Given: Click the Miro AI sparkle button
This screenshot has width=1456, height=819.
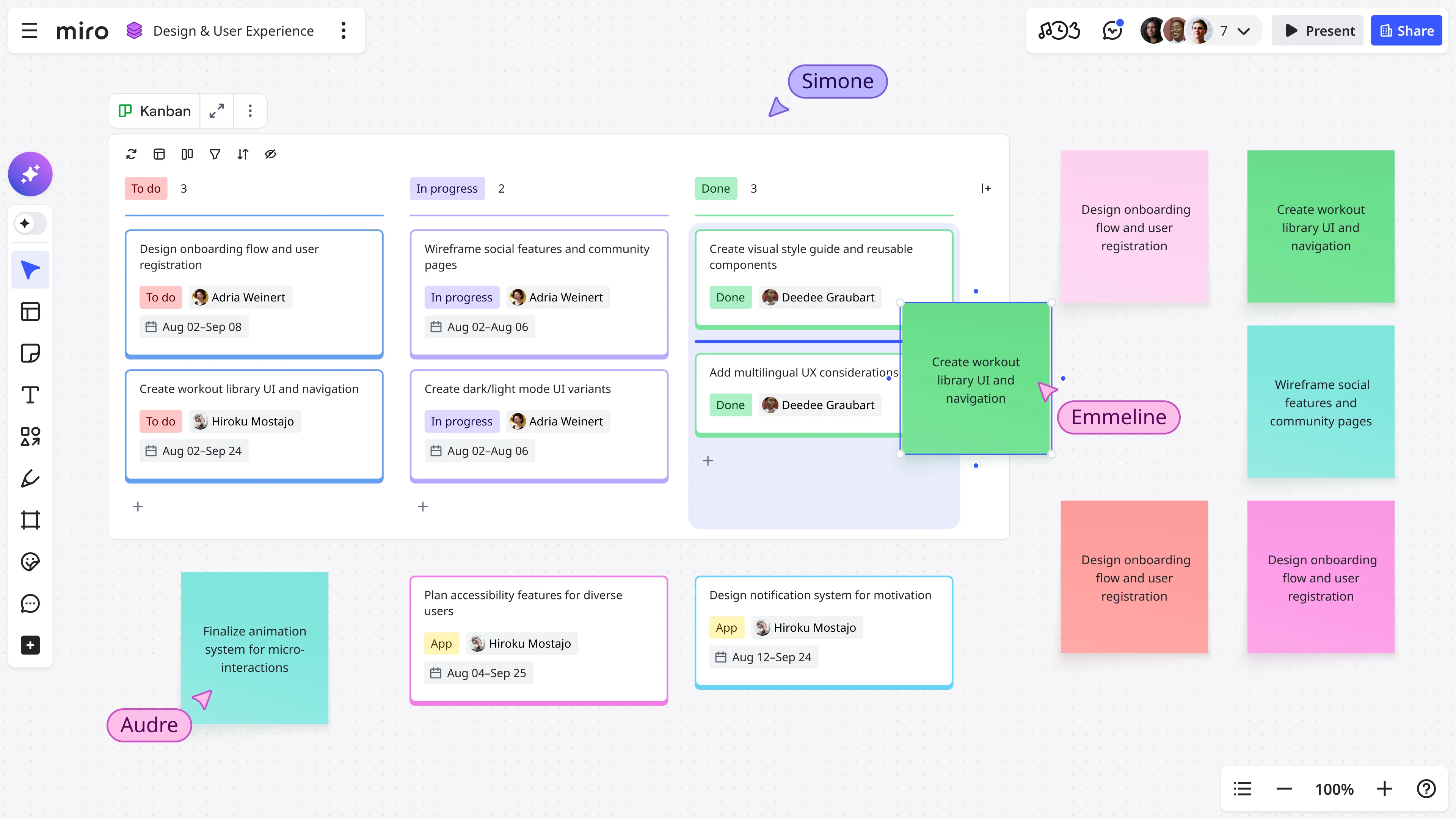Looking at the screenshot, I should pos(30,174).
